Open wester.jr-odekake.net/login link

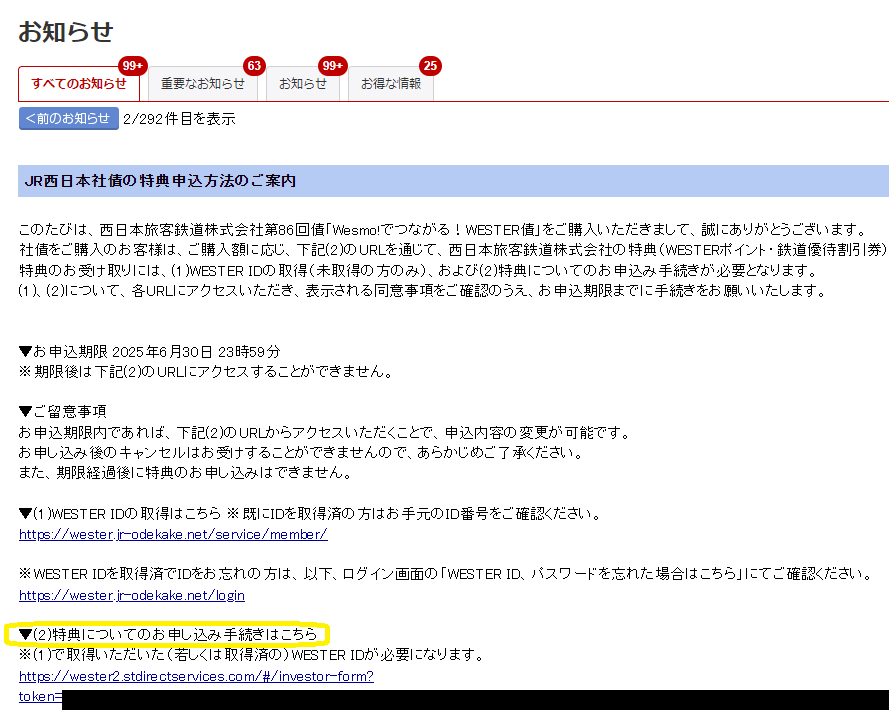132,595
